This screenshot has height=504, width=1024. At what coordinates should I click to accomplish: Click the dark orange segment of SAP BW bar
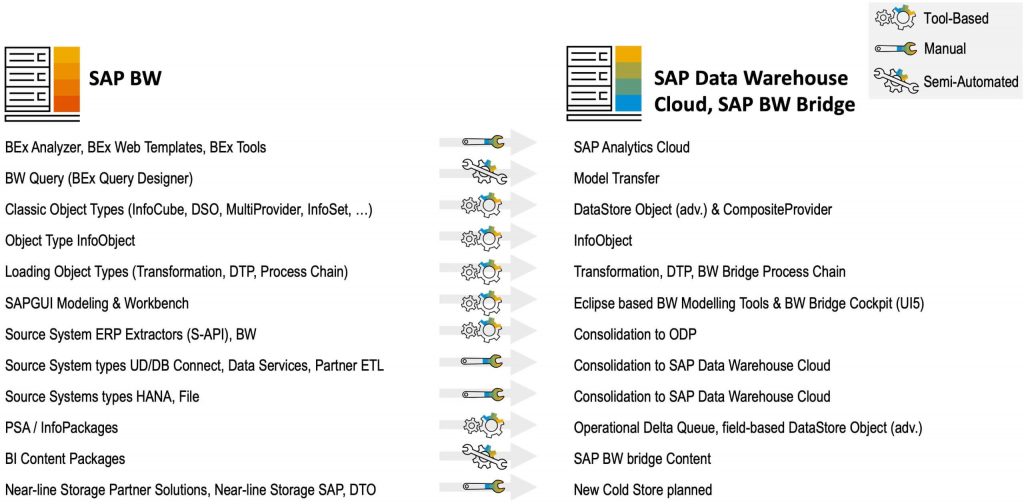pos(66,104)
